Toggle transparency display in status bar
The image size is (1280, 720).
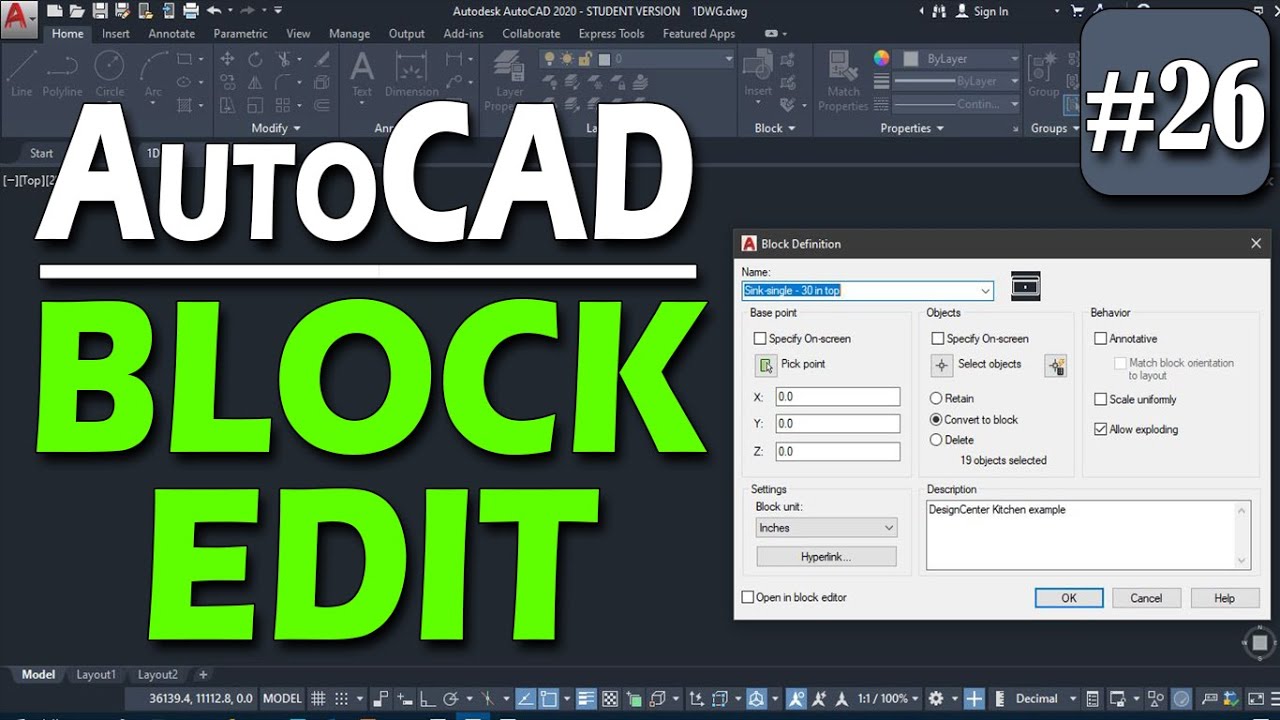(610, 699)
